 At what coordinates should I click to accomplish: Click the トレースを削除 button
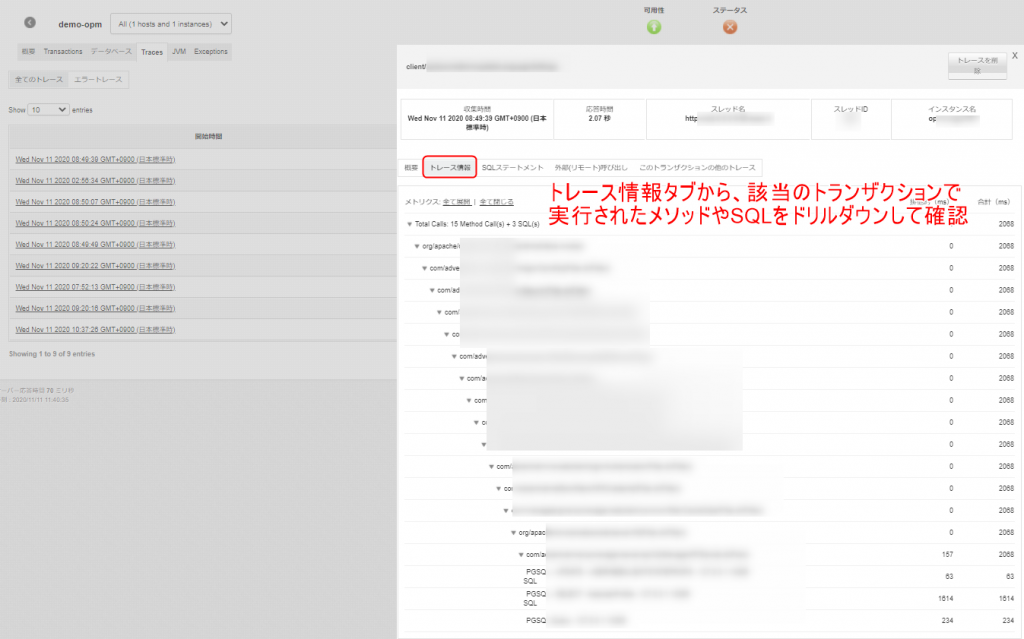point(977,66)
